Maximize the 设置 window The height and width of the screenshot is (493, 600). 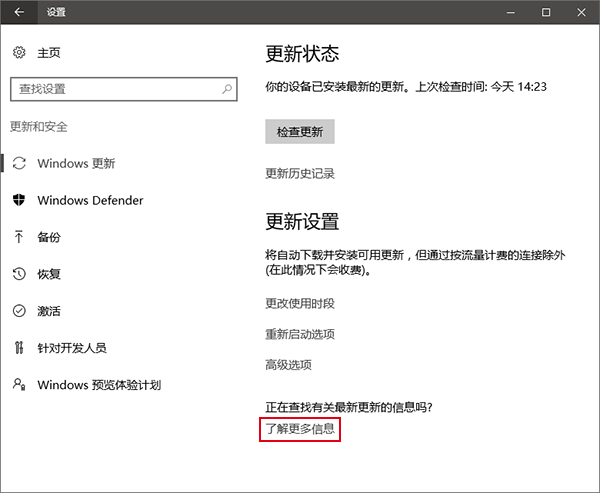pos(546,12)
